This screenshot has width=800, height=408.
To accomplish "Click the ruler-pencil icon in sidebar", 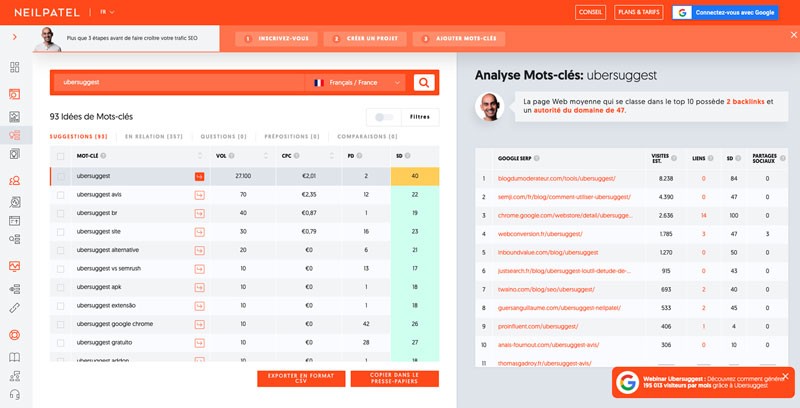I will (x=15, y=308).
